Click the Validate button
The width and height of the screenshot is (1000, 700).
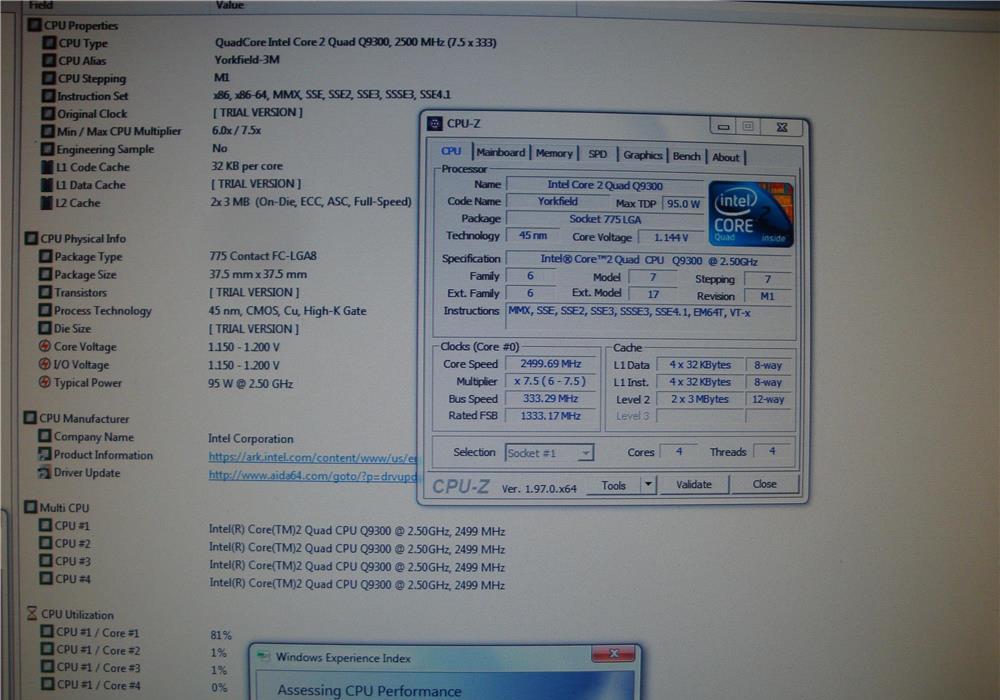pyautogui.click(x=694, y=485)
